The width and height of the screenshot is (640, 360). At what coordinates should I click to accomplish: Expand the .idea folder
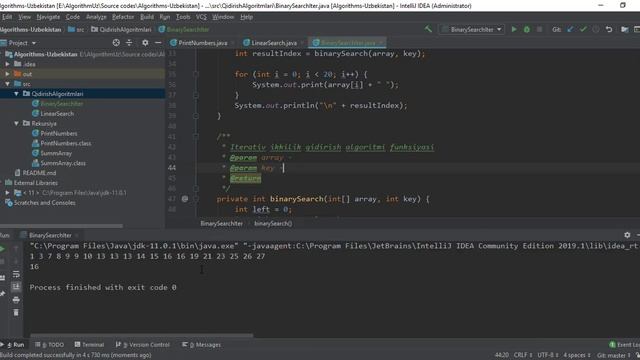7,64
